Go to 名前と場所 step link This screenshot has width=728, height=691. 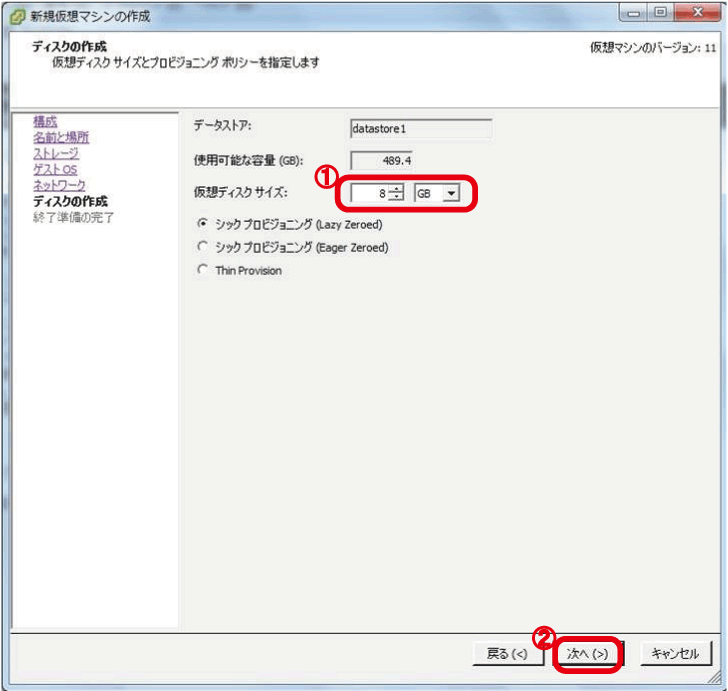pyautogui.click(x=61, y=137)
